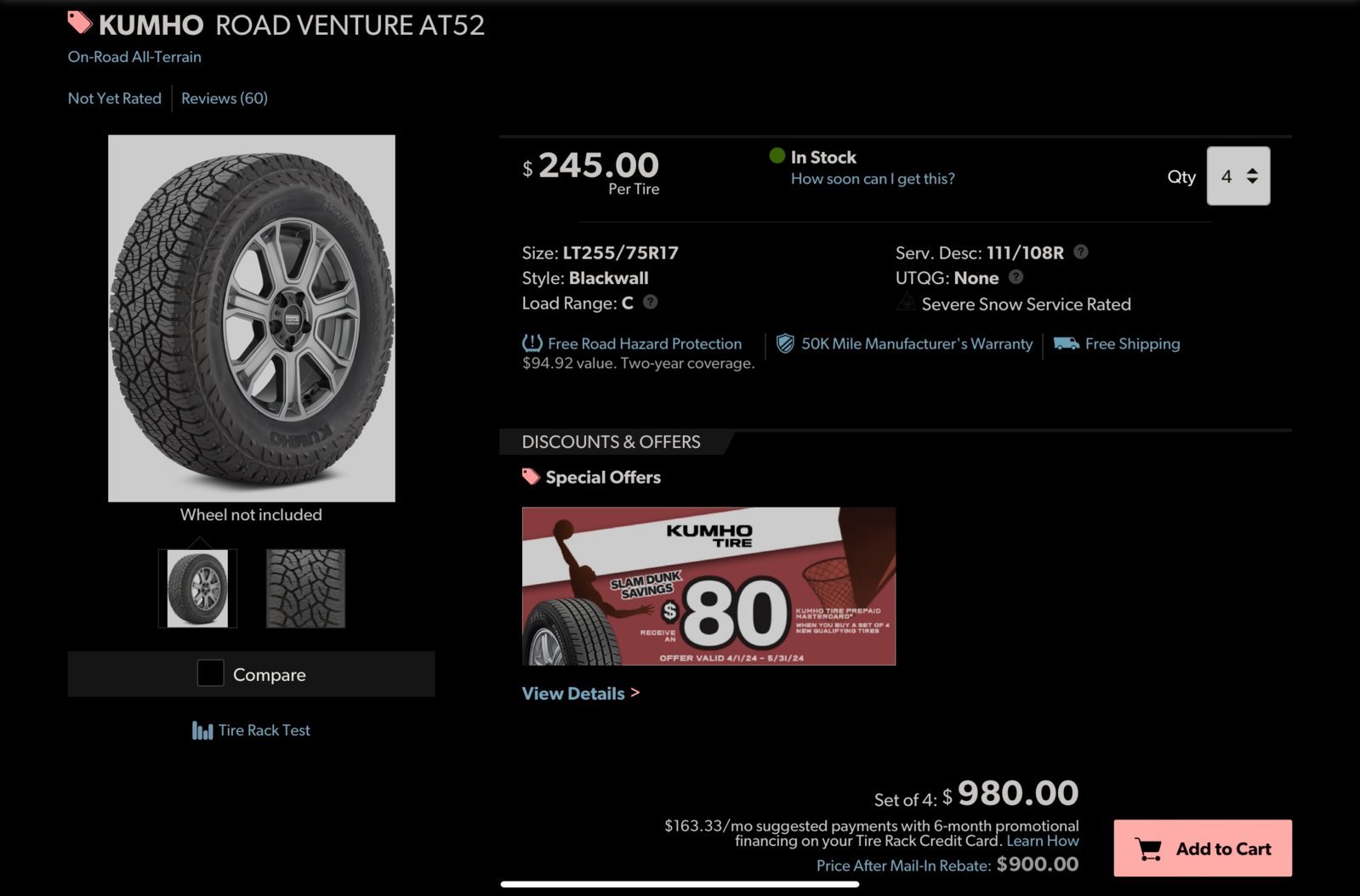Open the Qty quantity dropdown
This screenshot has height=896, width=1360.
[1238, 176]
